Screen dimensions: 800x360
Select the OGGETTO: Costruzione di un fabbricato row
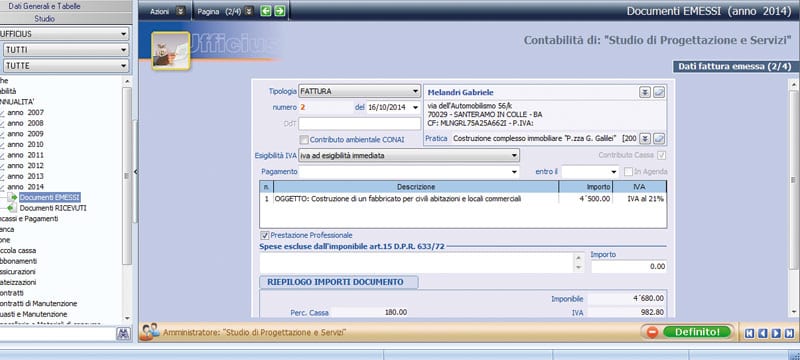tap(463, 199)
